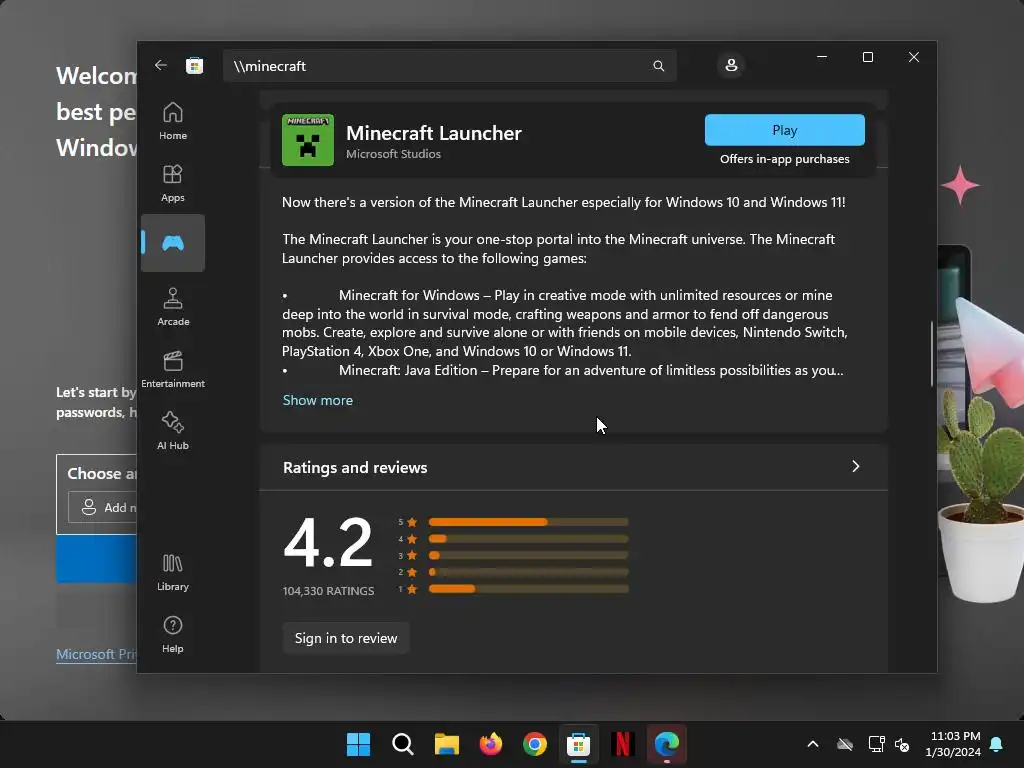The height and width of the screenshot is (768, 1024).
Task: Open Windows Search from the taskbar
Action: point(402,744)
